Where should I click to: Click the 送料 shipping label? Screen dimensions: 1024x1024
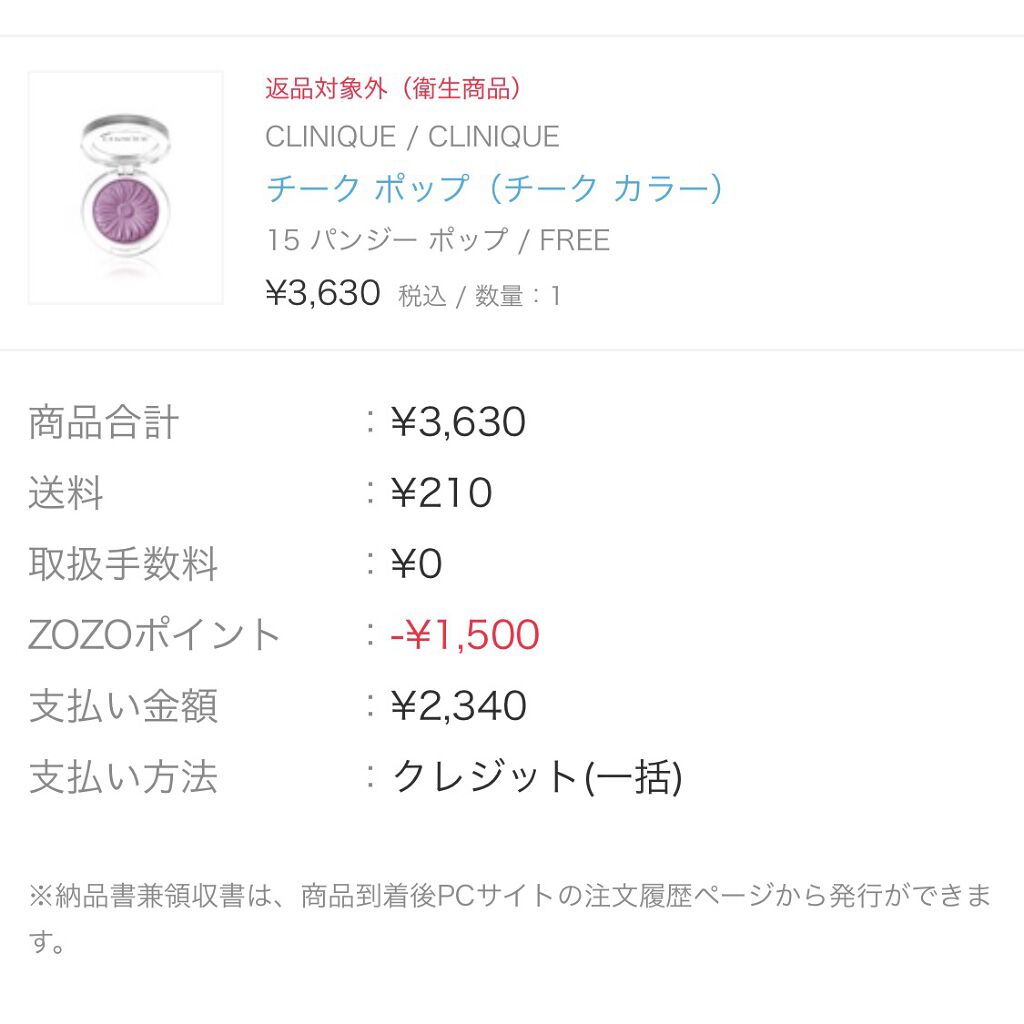(x=66, y=494)
